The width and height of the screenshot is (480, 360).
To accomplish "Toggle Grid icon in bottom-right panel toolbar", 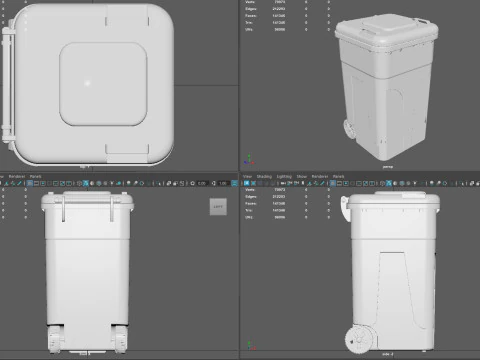I will pos(333,183).
